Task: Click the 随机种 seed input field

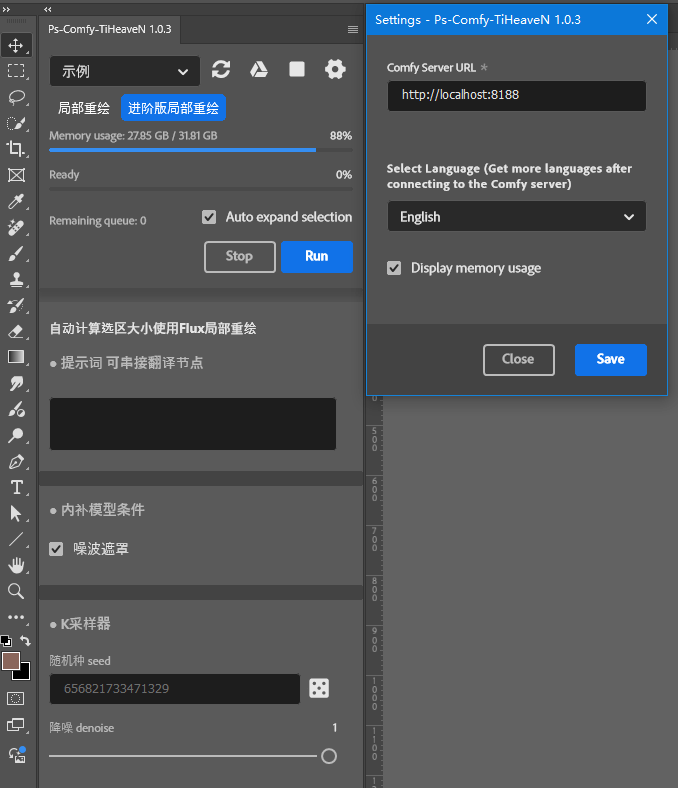Action: pyautogui.click(x=175, y=688)
